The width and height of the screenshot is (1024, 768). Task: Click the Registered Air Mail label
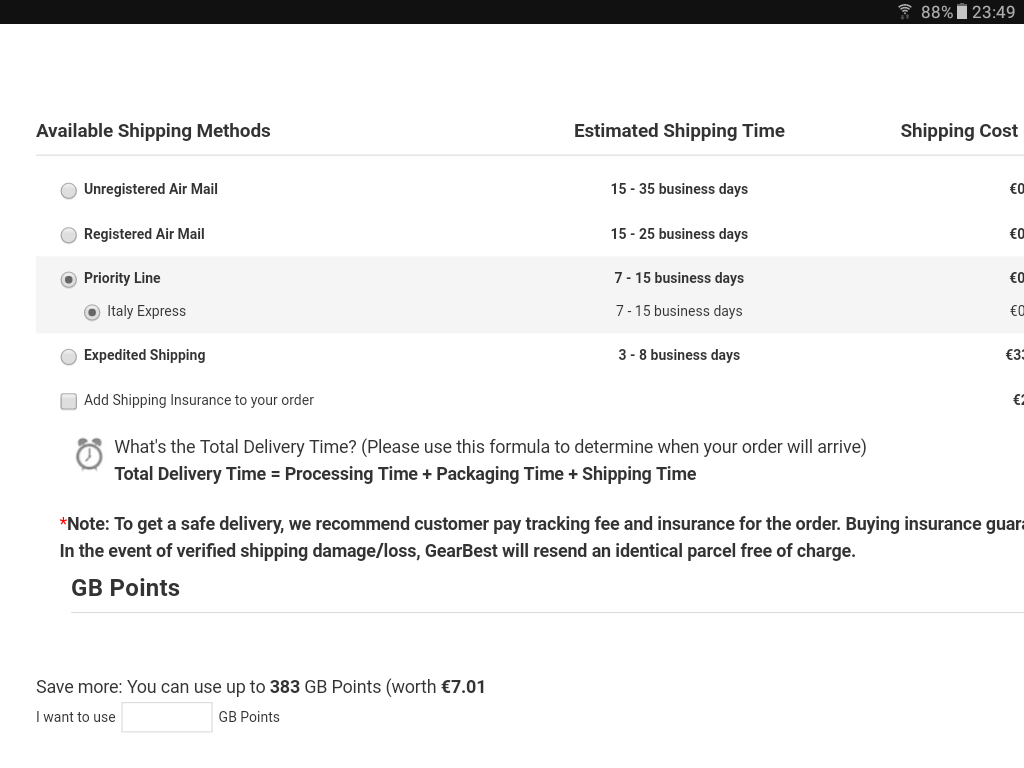pyautogui.click(x=144, y=234)
